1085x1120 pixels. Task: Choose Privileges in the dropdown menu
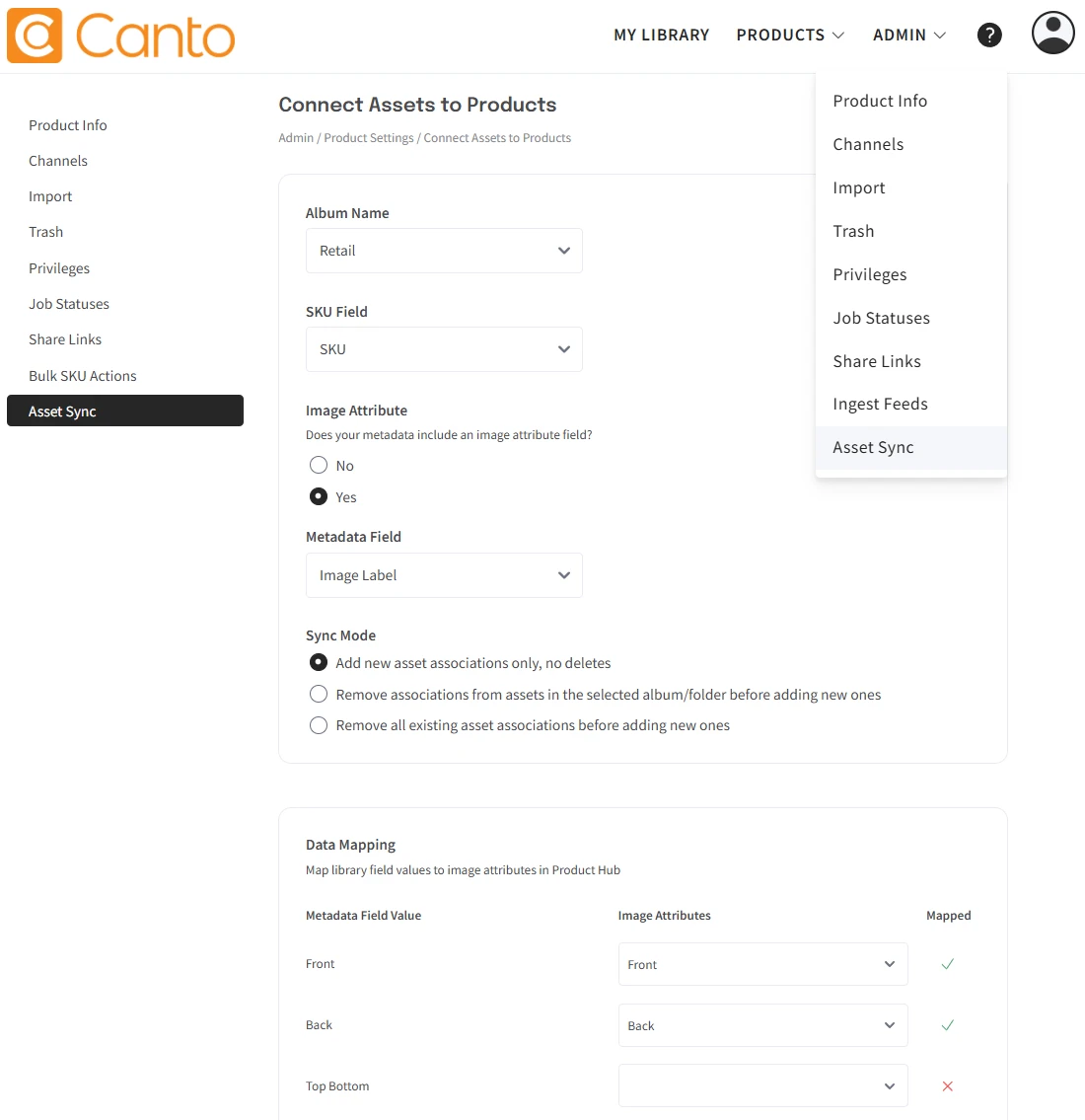pos(910,274)
